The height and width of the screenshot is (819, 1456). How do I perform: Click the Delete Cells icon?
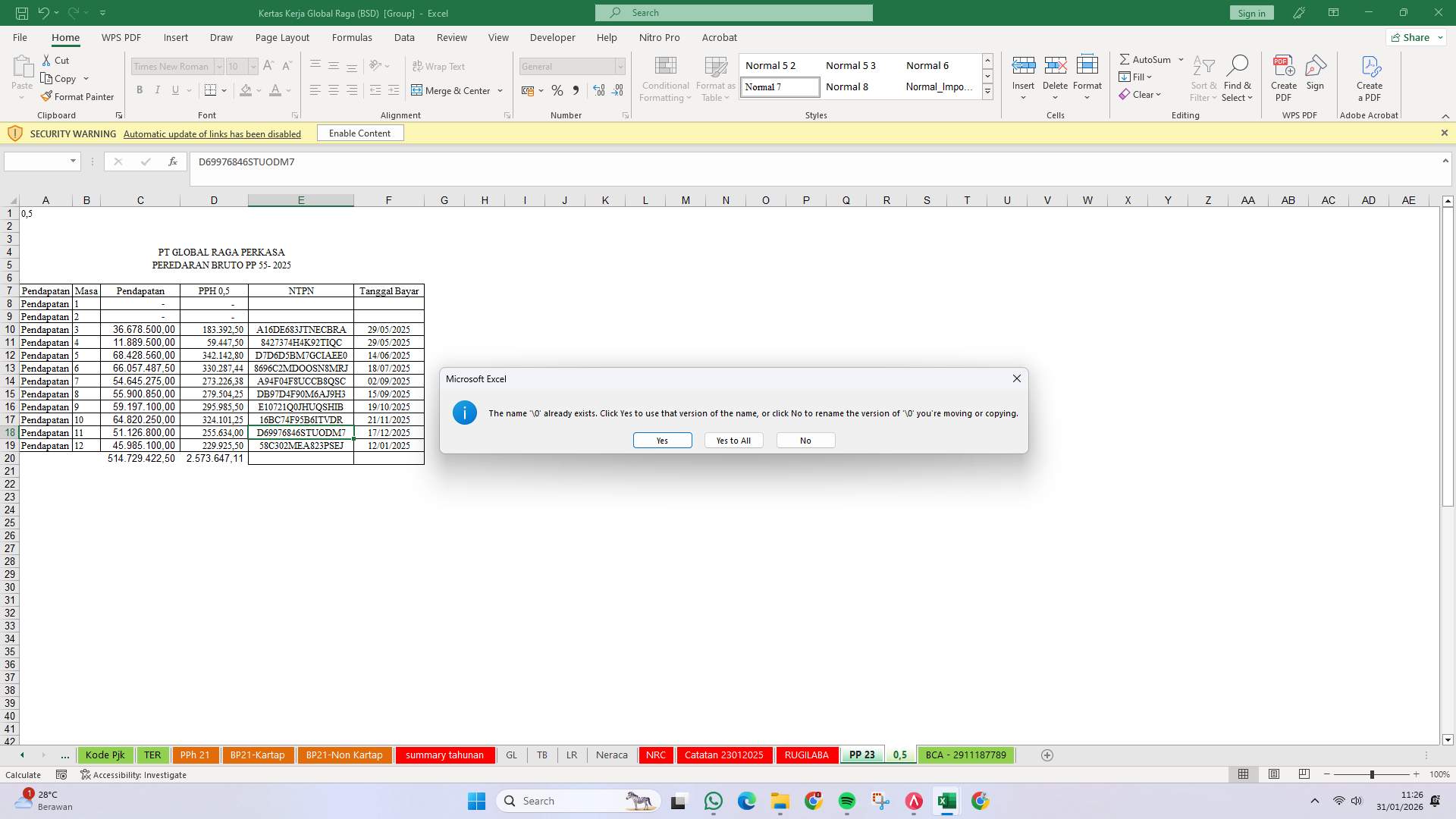click(x=1056, y=65)
